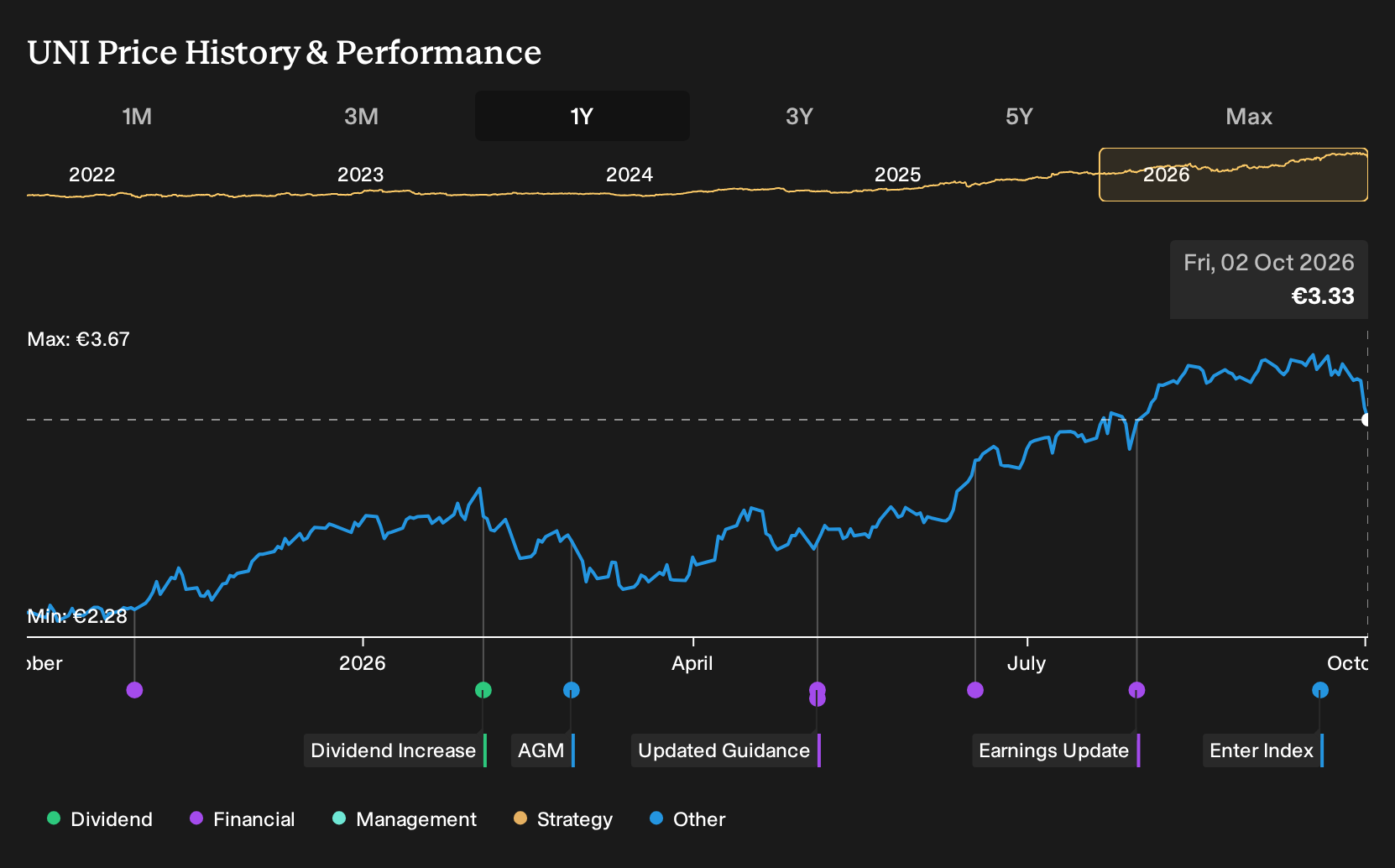This screenshot has height=868, width=1395.
Task: Click the July axis label
Action: point(1027,663)
